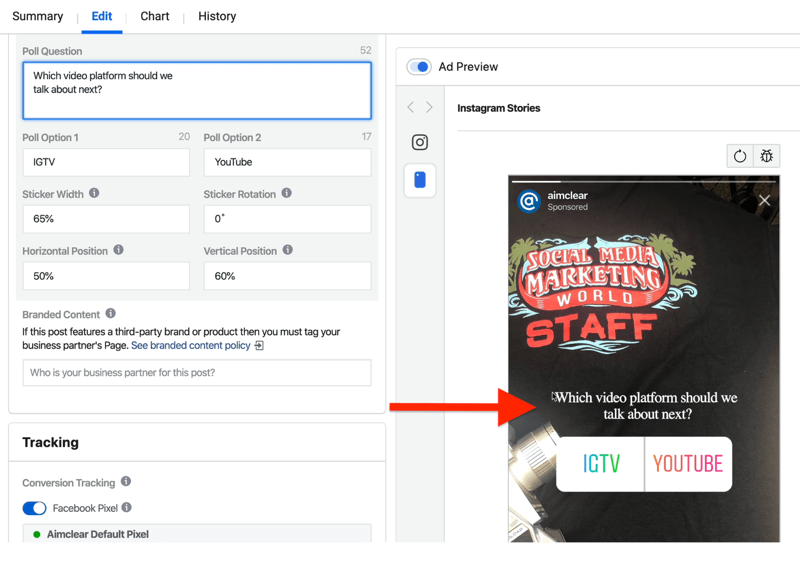
Task: Select the Aimclear Default Pixel row
Action: pos(197,534)
